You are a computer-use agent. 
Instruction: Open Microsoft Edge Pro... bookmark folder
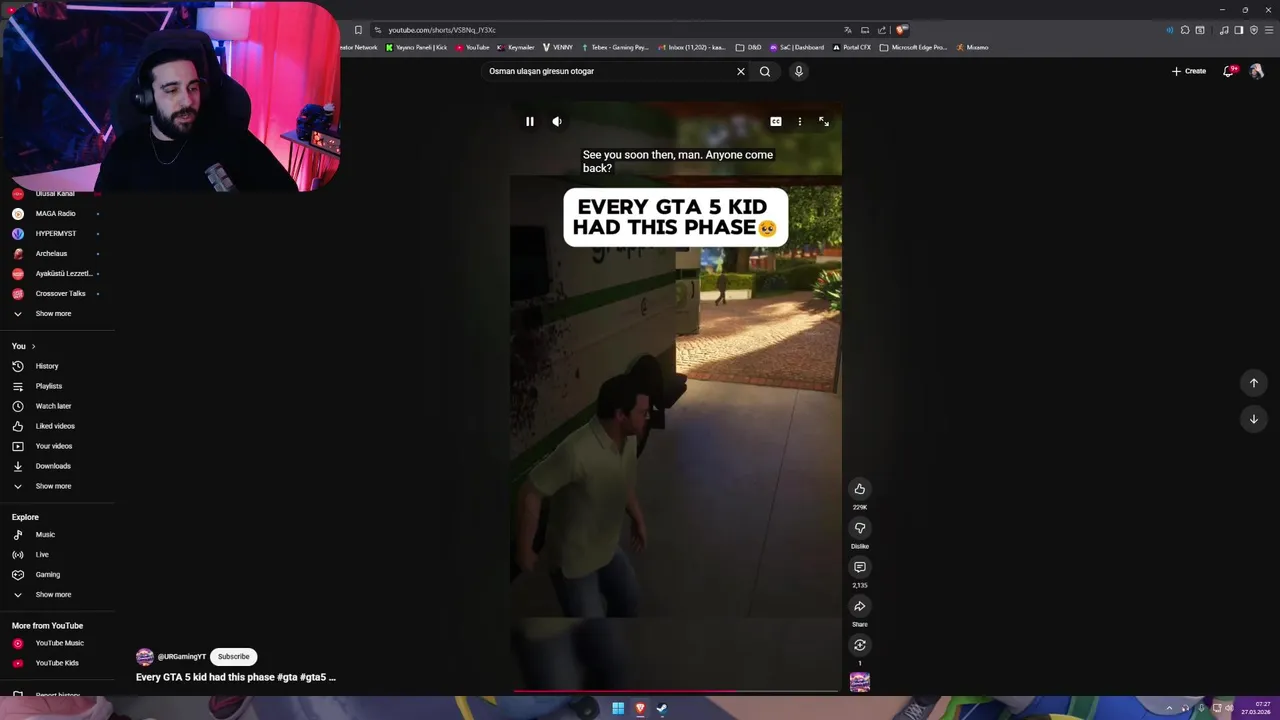(x=913, y=48)
